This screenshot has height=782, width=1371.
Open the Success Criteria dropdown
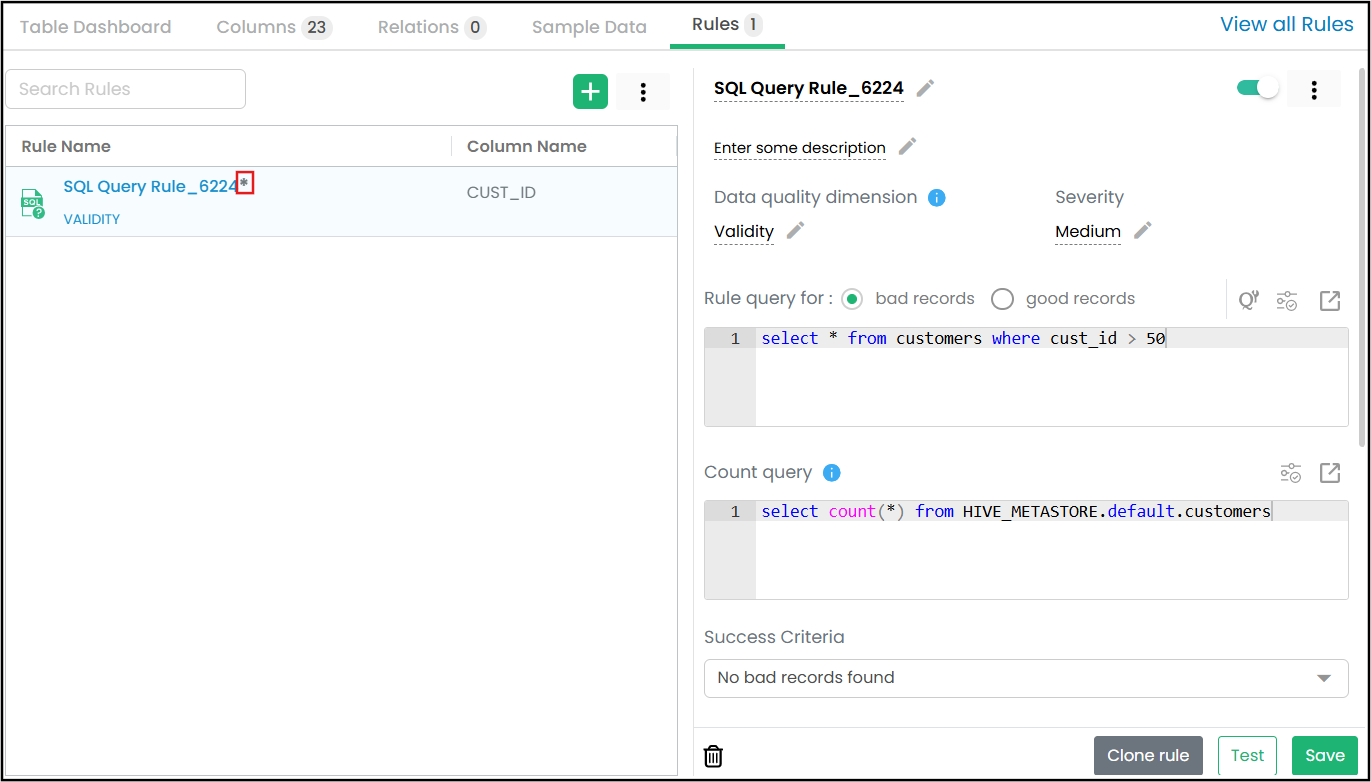[1026, 678]
